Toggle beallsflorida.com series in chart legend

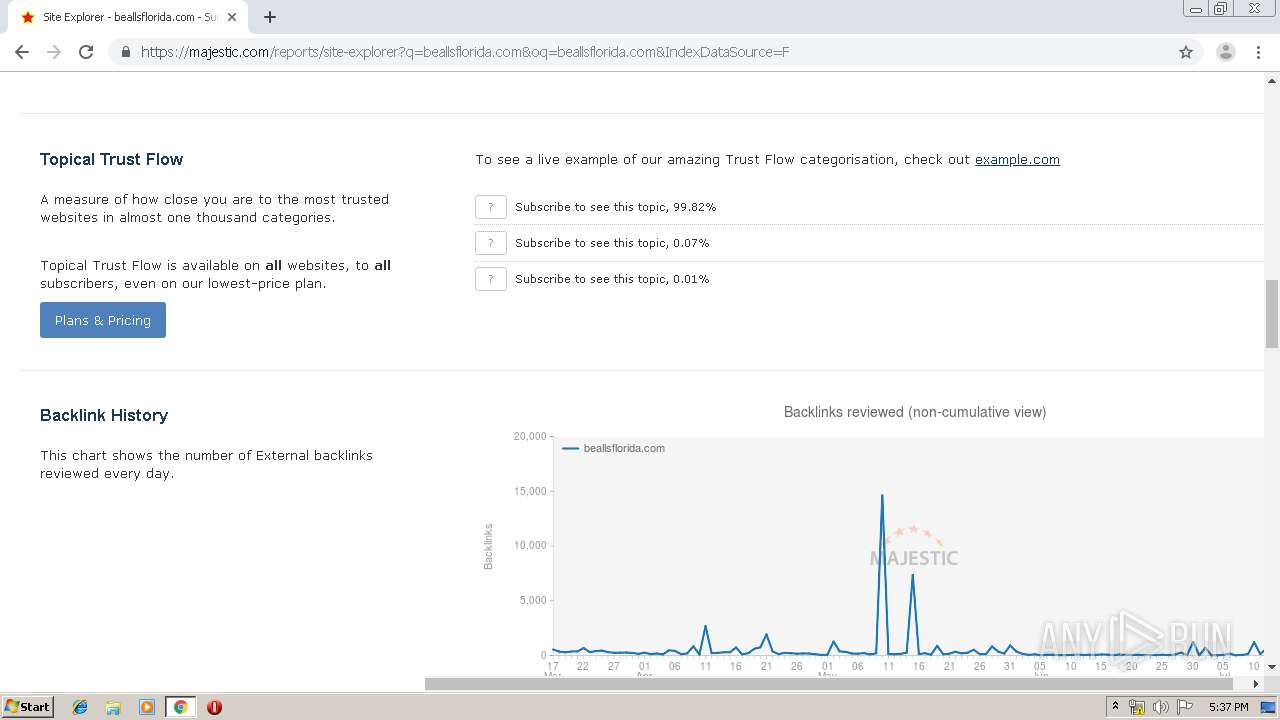pos(614,448)
